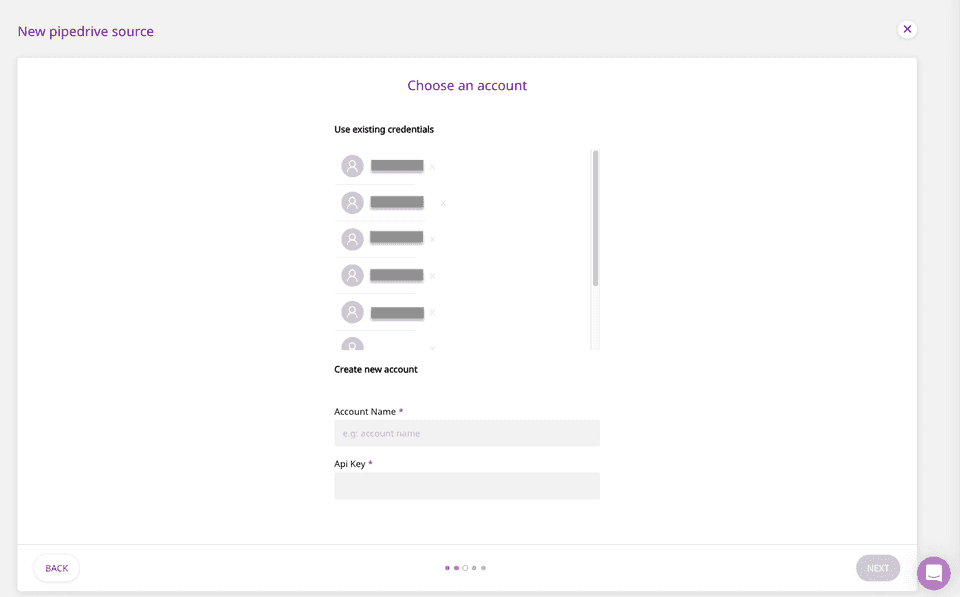Image resolution: width=960 pixels, height=597 pixels.
Task: Jump to the third pagination dot
Action: coord(465,567)
